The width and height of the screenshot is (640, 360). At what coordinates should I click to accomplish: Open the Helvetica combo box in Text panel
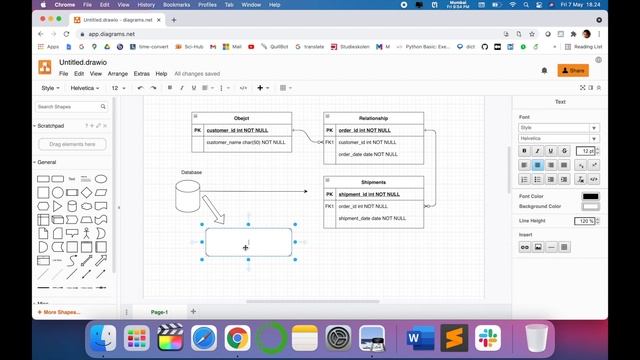point(558,138)
